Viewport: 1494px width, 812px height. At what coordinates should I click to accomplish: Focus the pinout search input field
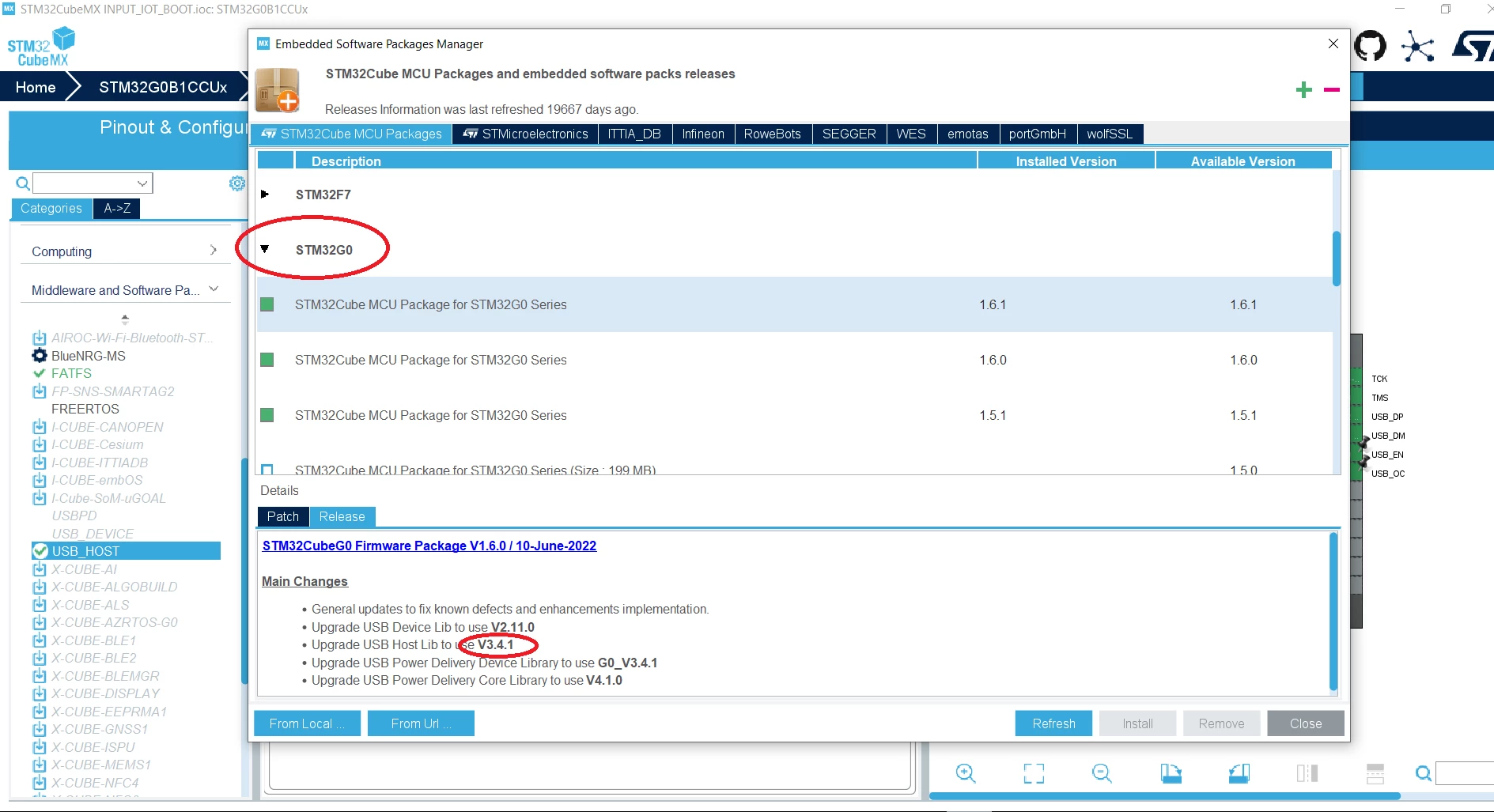[1465, 773]
